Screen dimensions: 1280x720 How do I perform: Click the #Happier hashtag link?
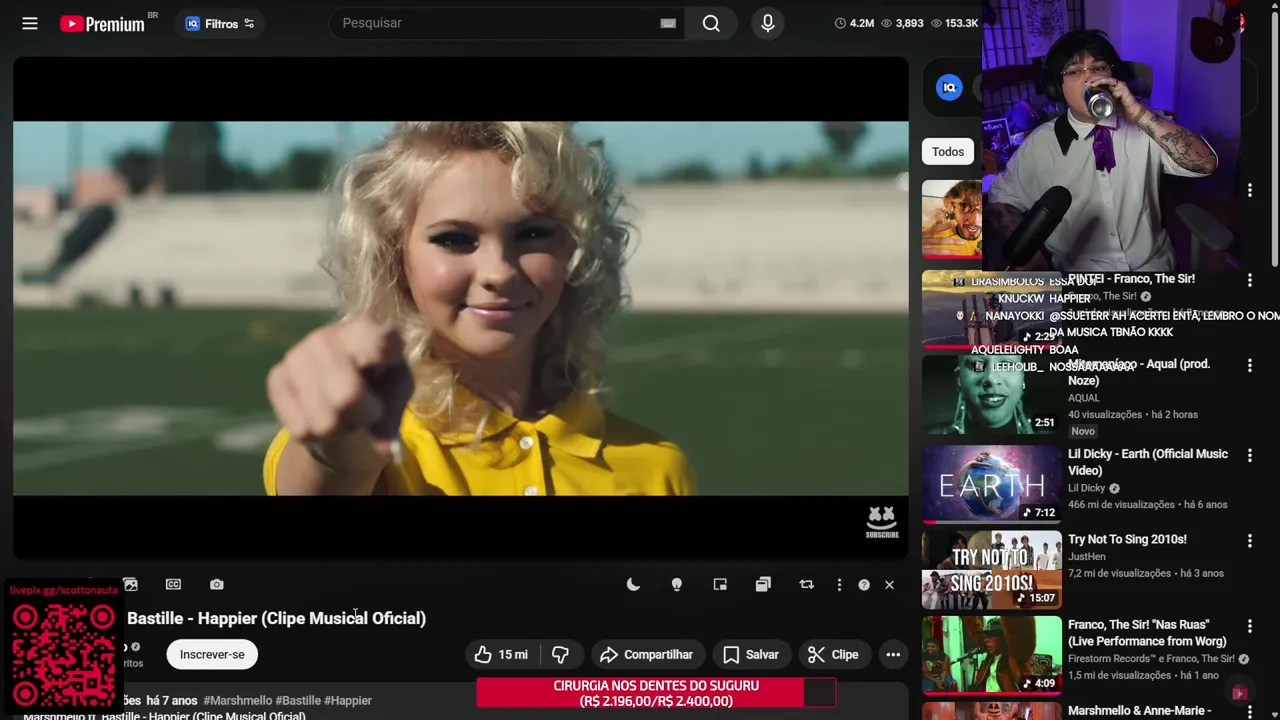click(x=348, y=700)
